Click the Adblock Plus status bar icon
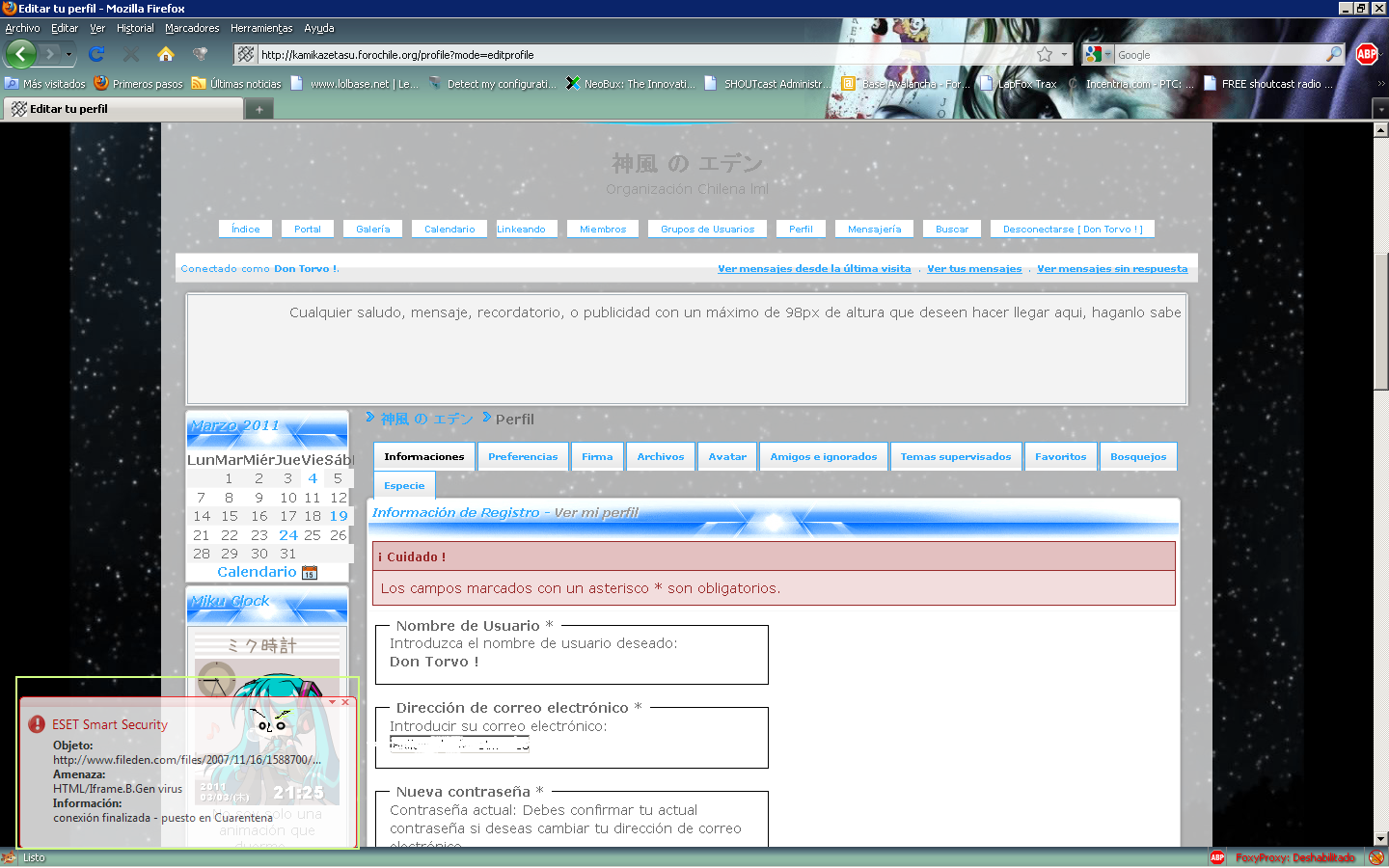 (x=1217, y=857)
